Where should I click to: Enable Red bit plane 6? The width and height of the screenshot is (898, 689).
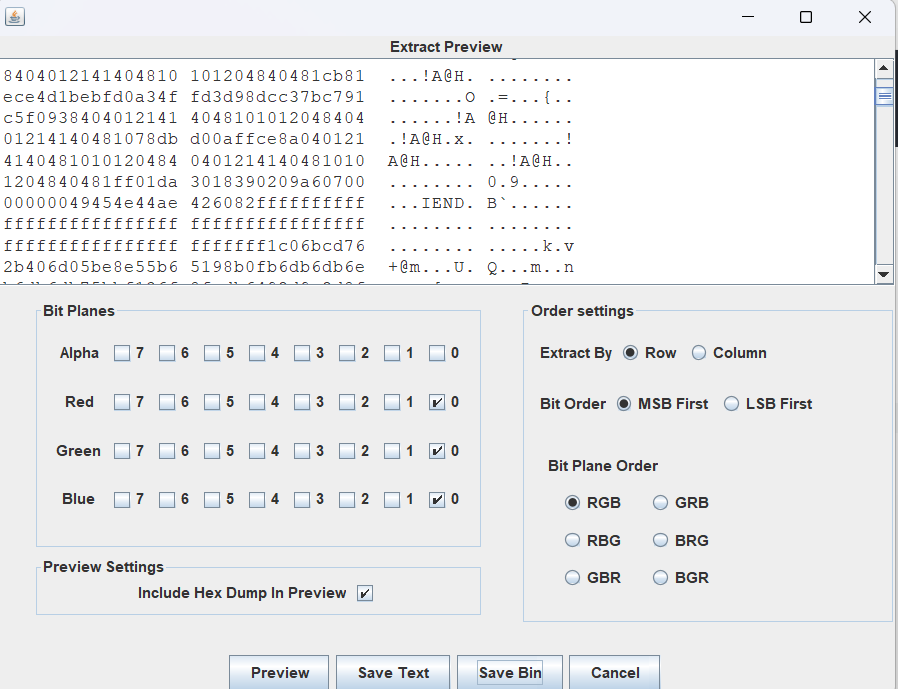(167, 402)
